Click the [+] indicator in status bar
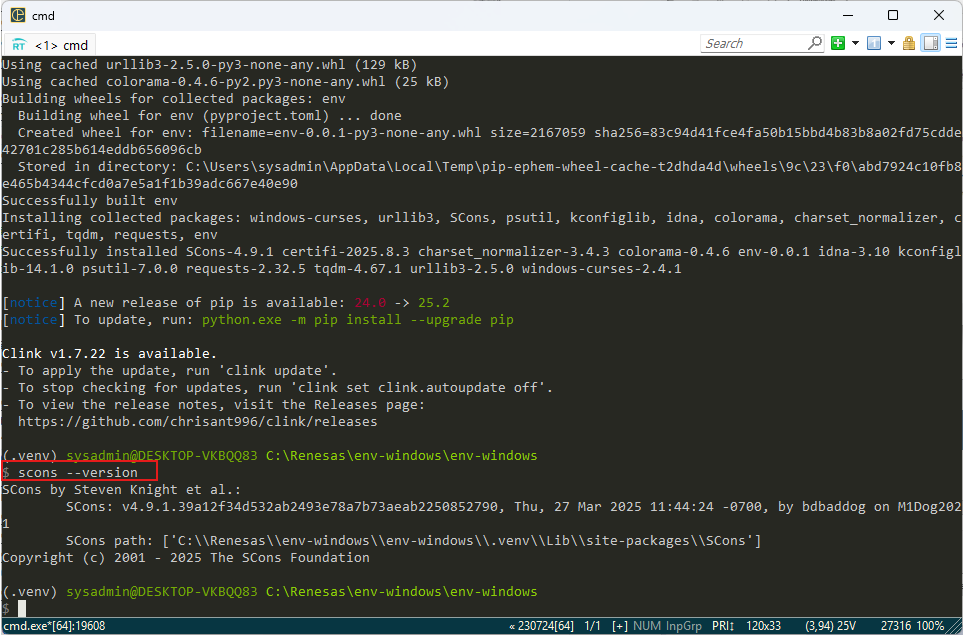 (x=620, y=626)
